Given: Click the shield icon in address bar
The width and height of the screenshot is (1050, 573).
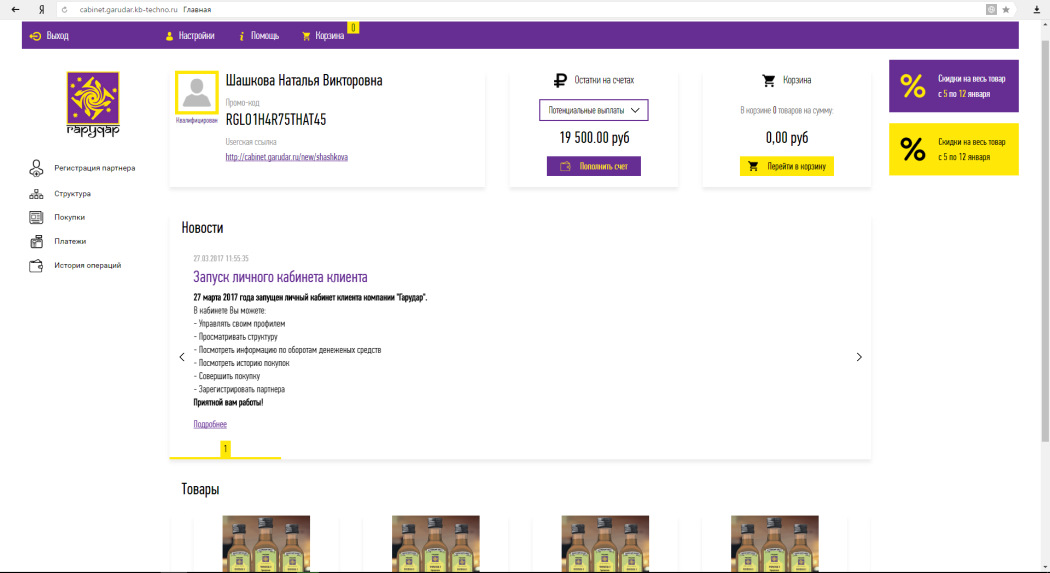Looking at the screenshot, I should pyautogui.click(x=991, y=9).
